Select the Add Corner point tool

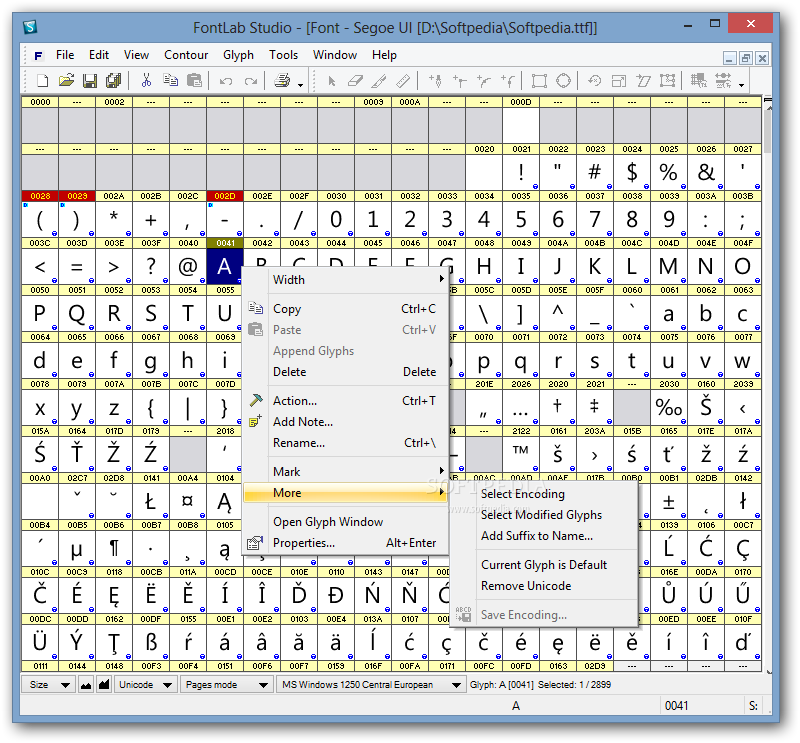[x=460, y=81]
